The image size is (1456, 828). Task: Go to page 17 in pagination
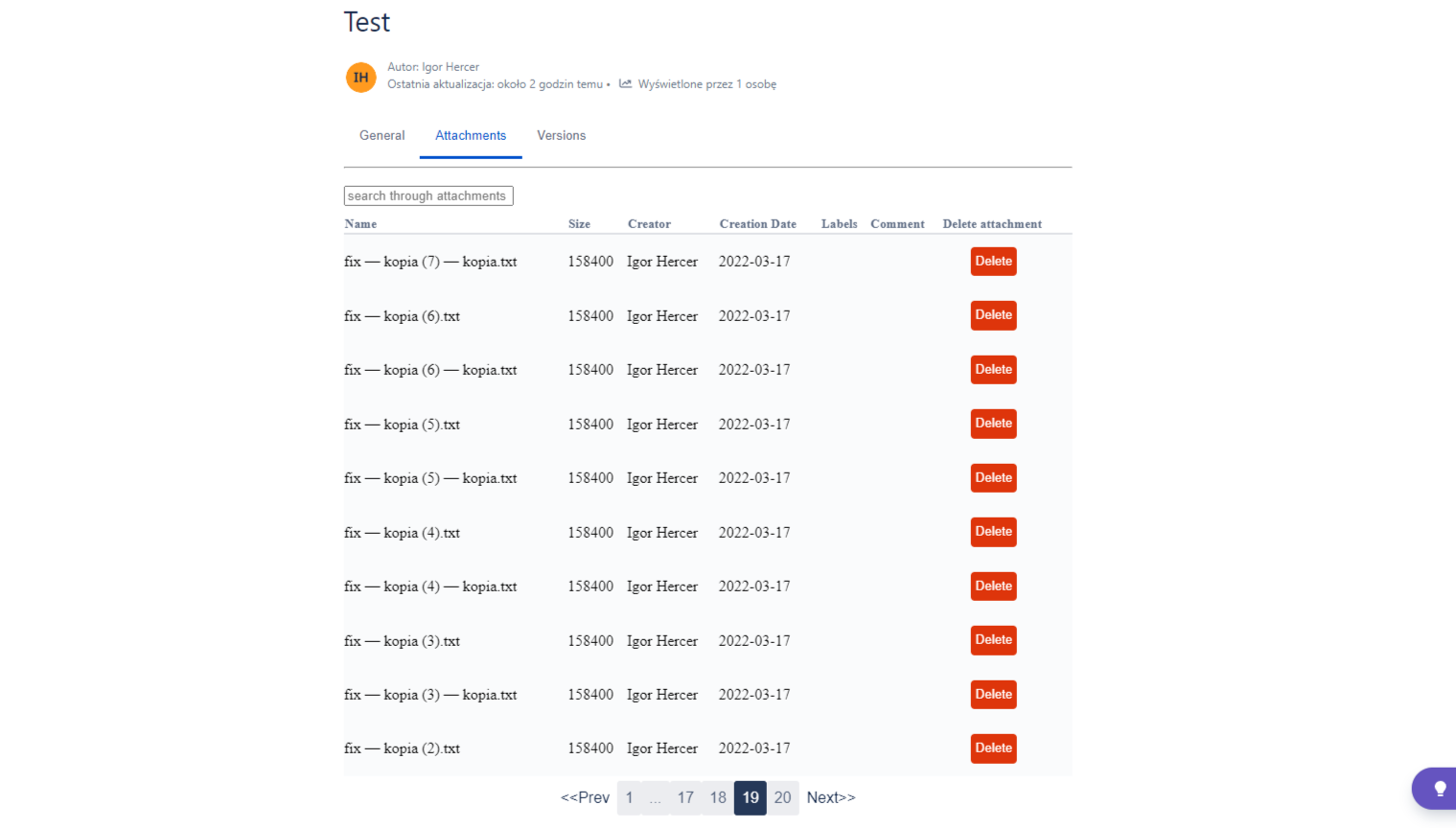pyautogui.click(x=685, y=797)
